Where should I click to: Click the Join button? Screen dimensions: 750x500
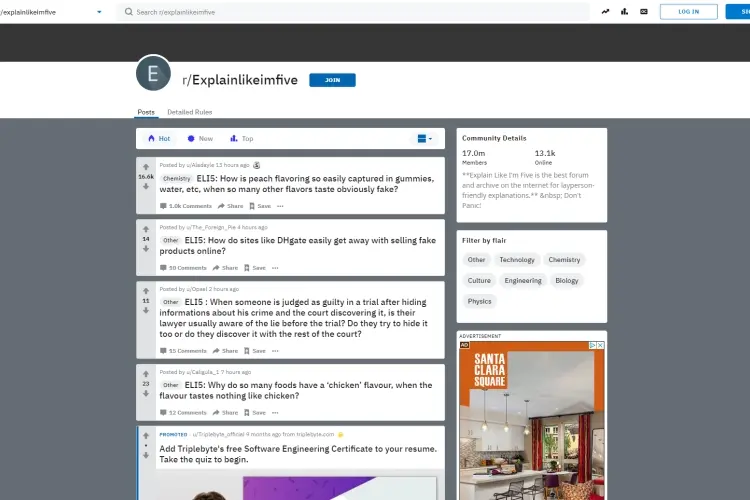(x=332, y=80)
